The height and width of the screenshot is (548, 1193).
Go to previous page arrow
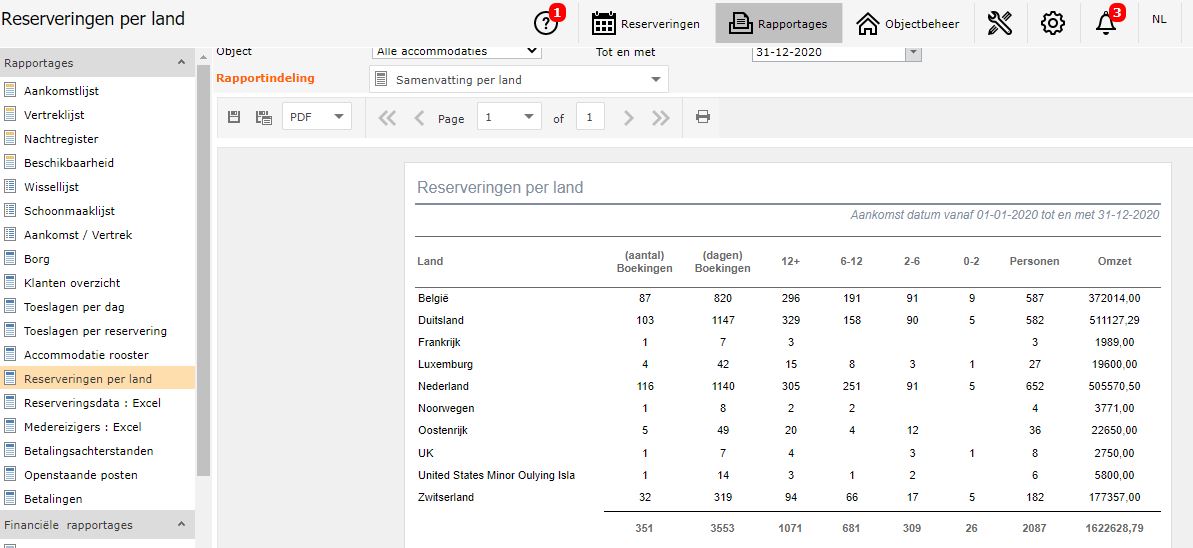[x=419, y=118]
